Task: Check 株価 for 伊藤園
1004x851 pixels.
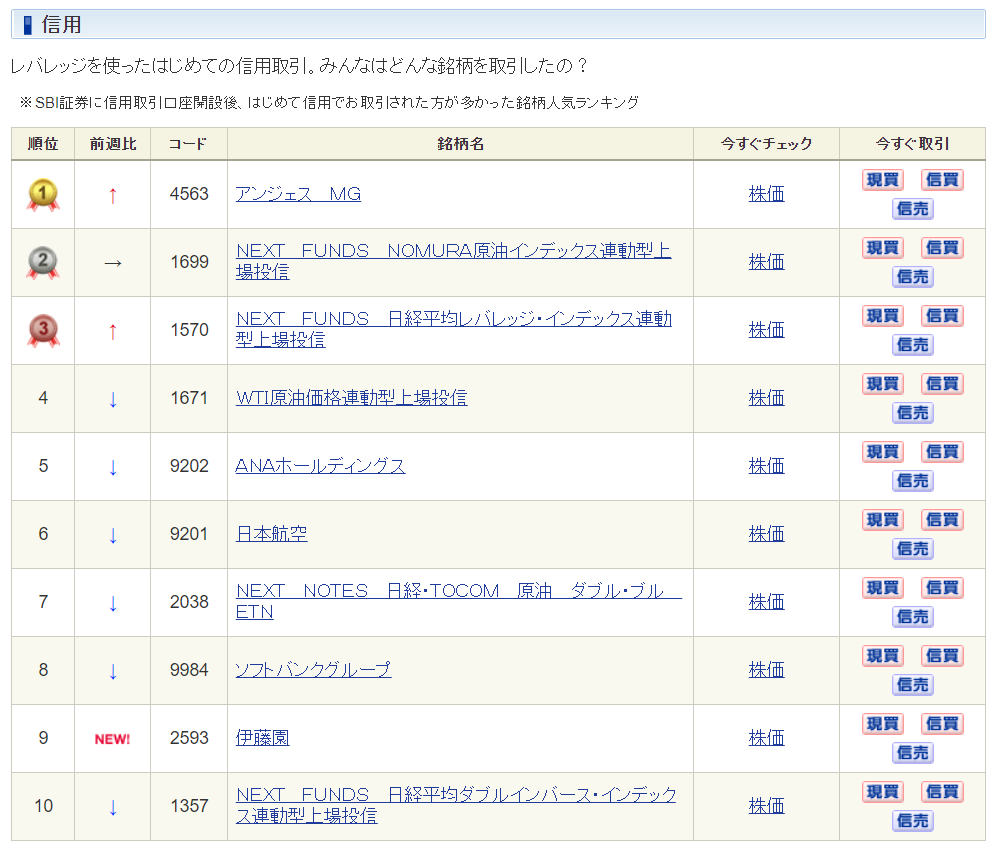Action: pos(766,737)
